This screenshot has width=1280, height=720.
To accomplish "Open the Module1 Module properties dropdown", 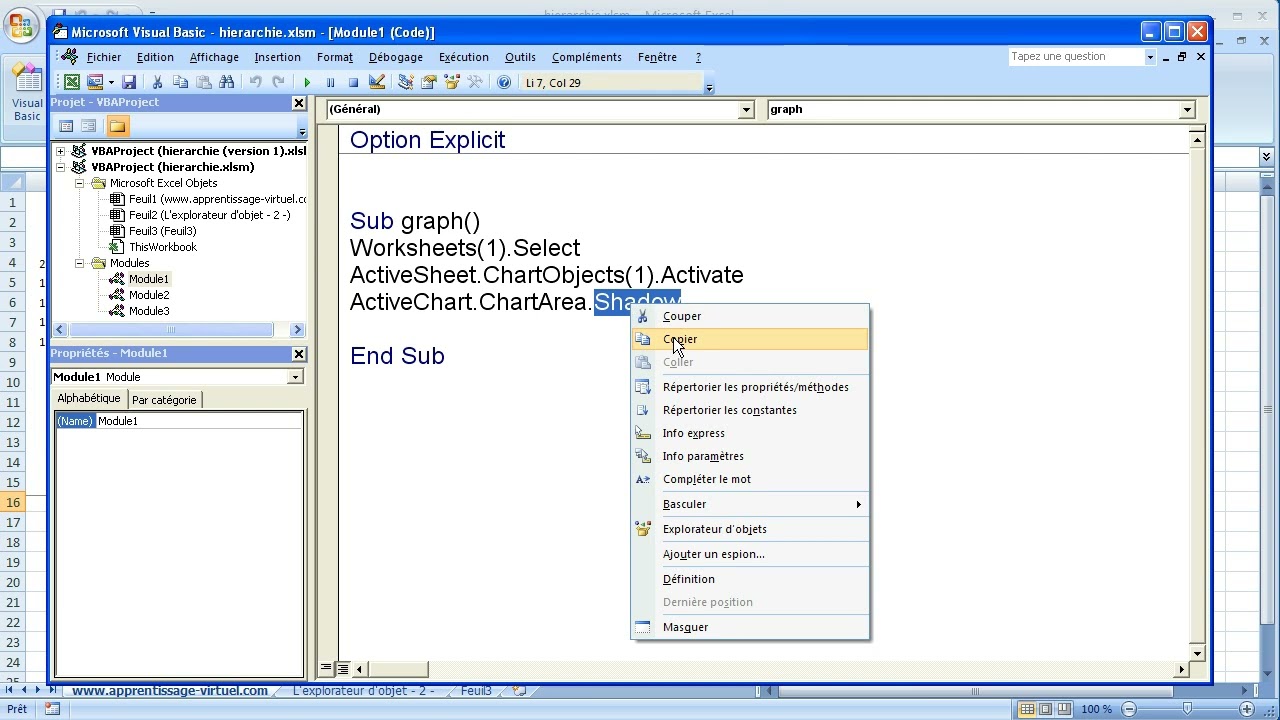I will tap(295, 377).
